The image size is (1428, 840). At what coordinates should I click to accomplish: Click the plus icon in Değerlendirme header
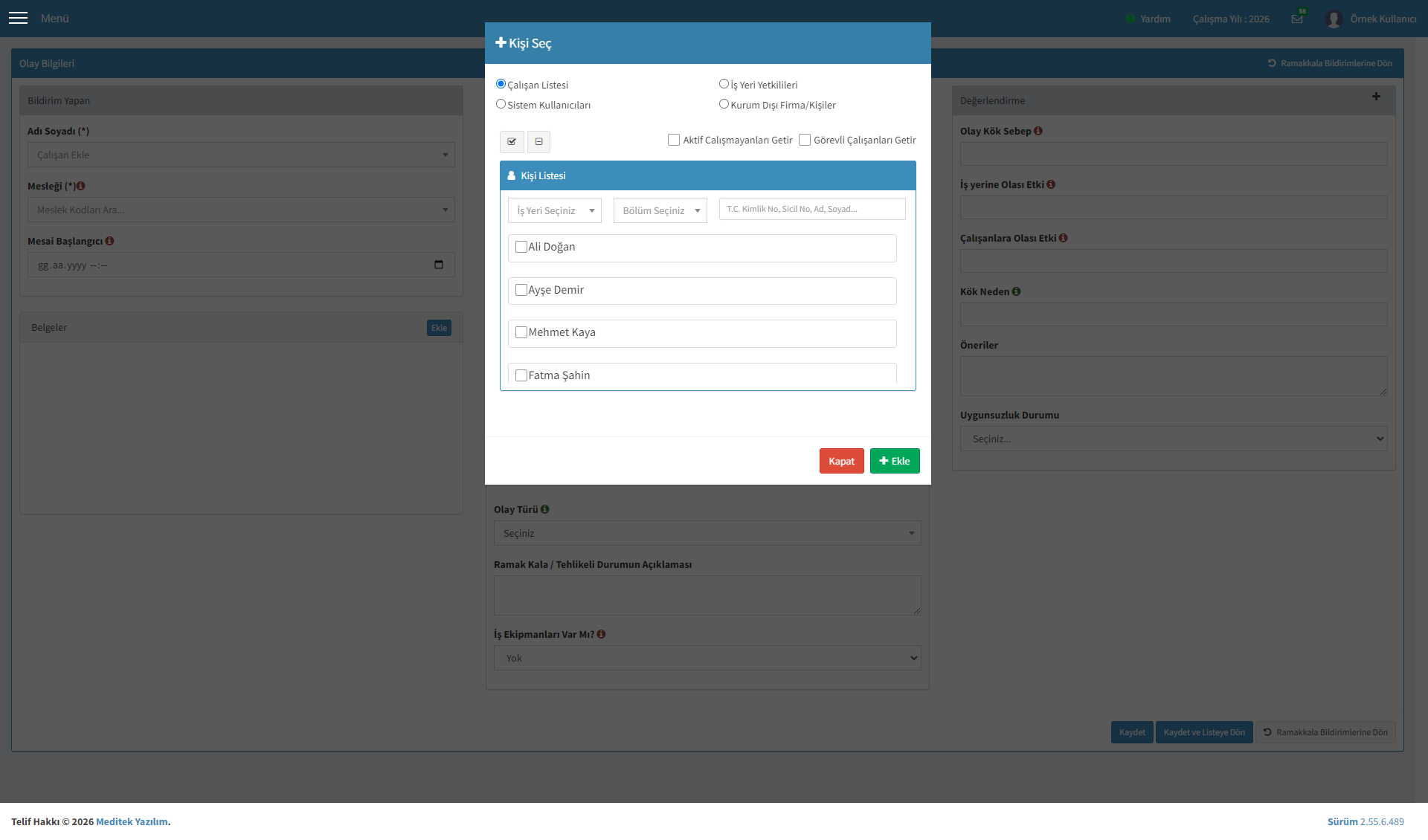pyautogui.click(x=1376, y=97)
